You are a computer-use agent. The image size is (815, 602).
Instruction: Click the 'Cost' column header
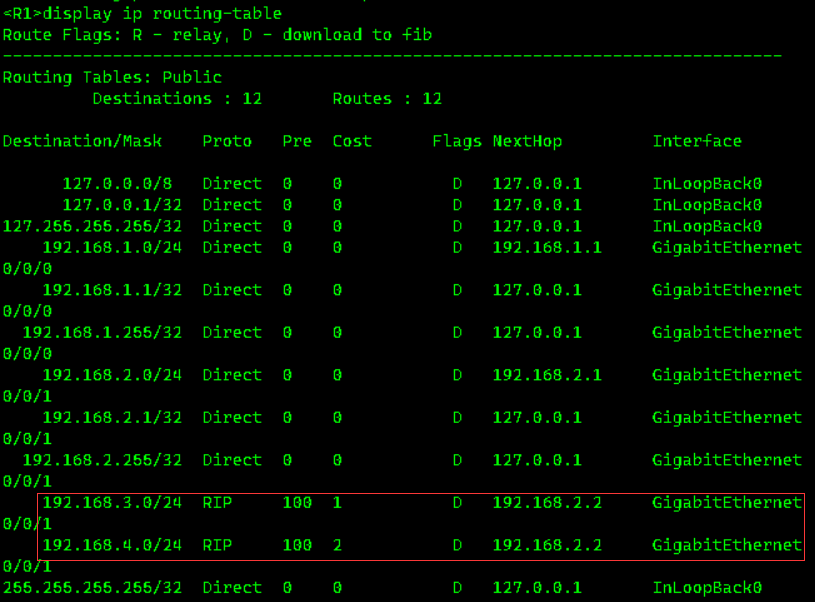pos(352,141)
